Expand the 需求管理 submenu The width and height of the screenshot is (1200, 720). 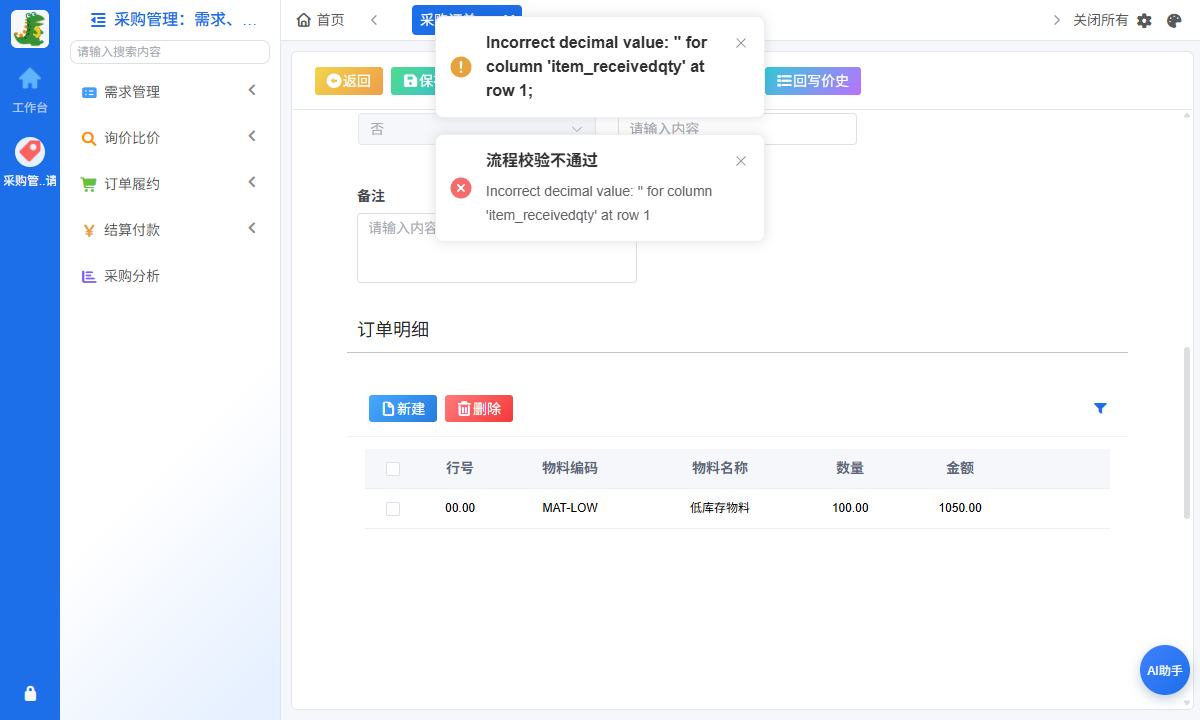(x=252, y=90)
